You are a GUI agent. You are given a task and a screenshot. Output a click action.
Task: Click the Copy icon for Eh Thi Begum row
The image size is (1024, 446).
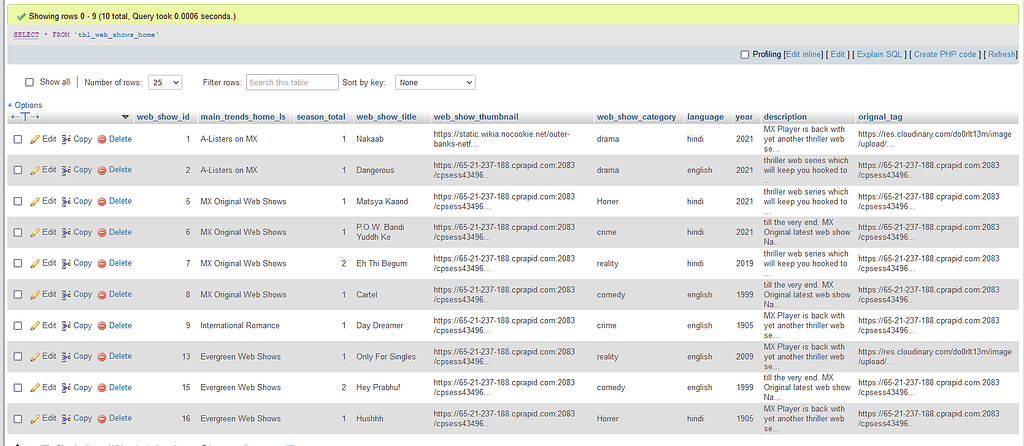67,263
